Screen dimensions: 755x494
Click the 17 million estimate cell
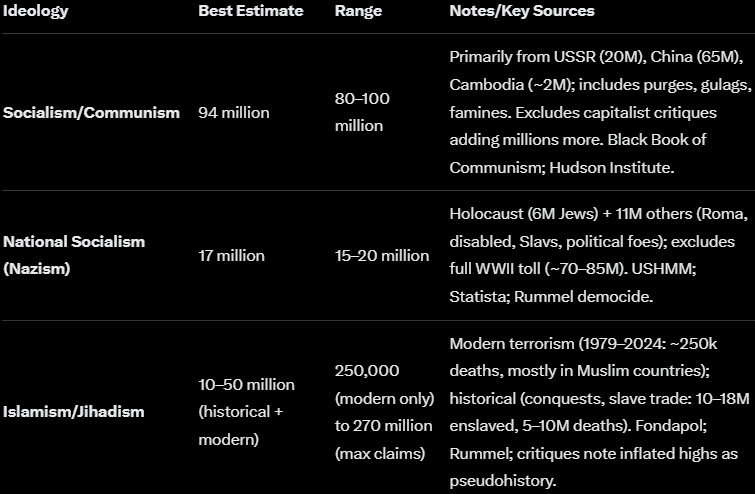232,255
